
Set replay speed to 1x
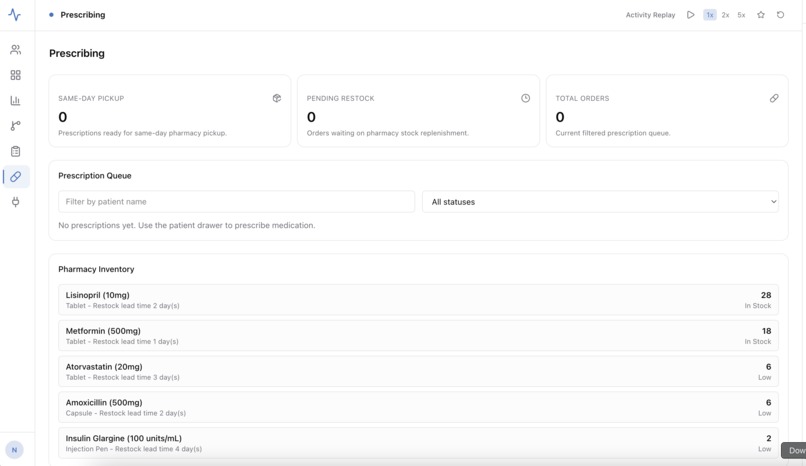[709, 15]
